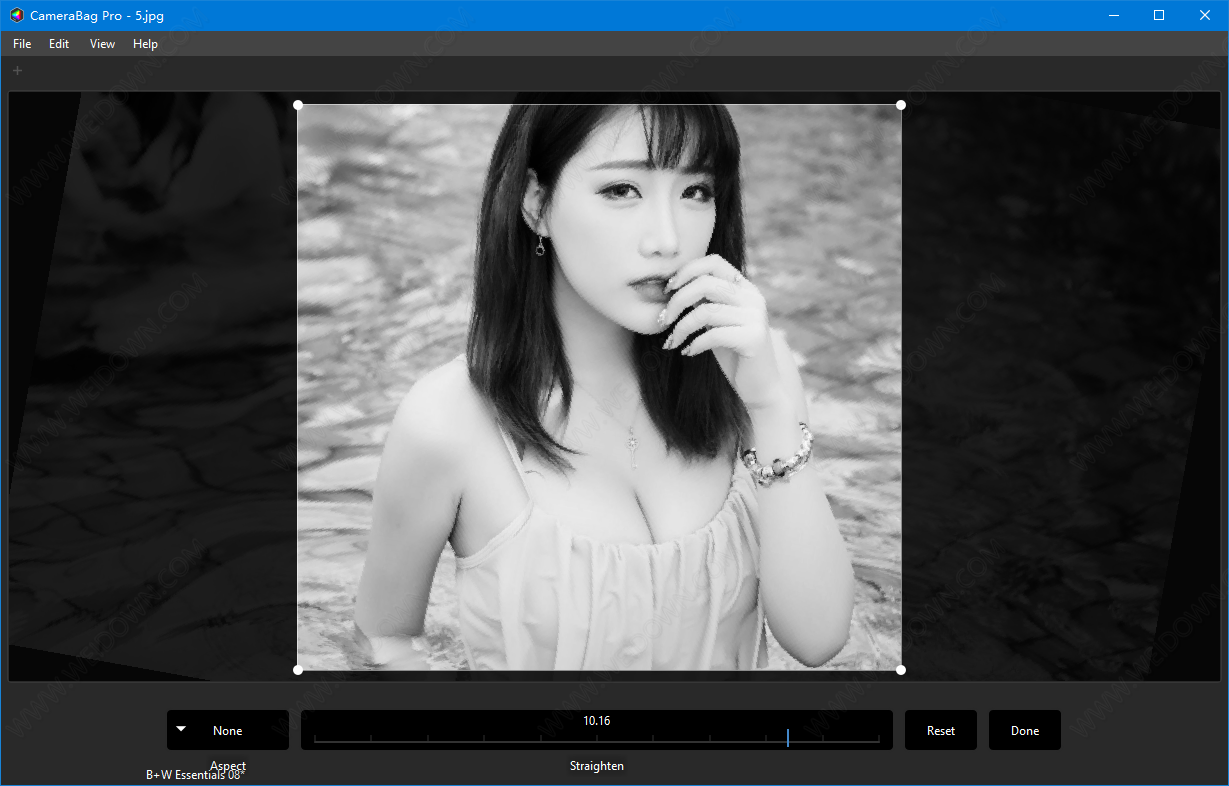The image size is (1229, 786).
Task: Click the Straighten slider track
Action: 597,740
